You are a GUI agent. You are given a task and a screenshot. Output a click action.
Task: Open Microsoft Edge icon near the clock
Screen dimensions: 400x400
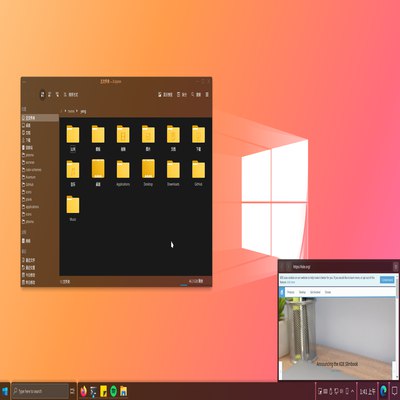click(x=383, y=391)
